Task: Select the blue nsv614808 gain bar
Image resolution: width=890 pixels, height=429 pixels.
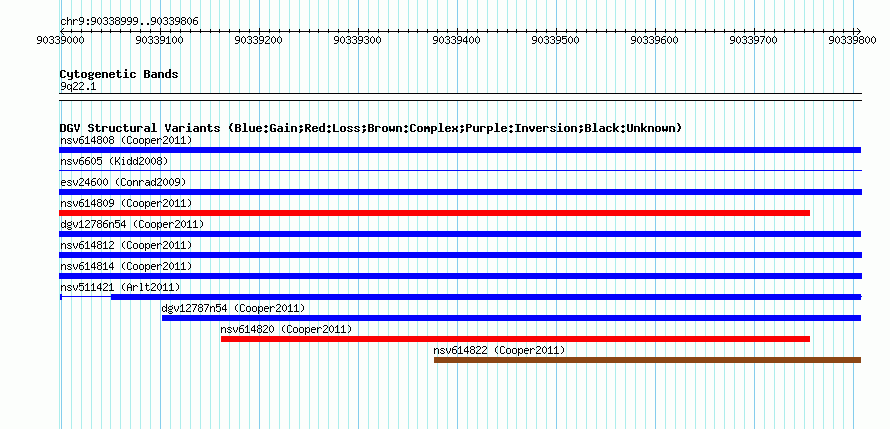Action: (x=460, y=150)
